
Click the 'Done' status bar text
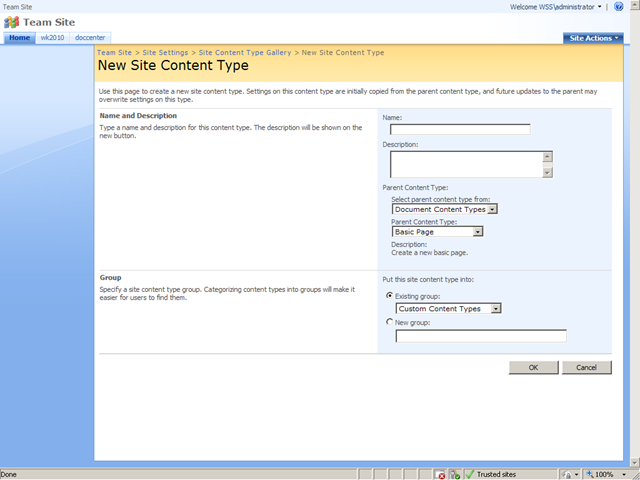pyautogui.click(x=9, y=474)
